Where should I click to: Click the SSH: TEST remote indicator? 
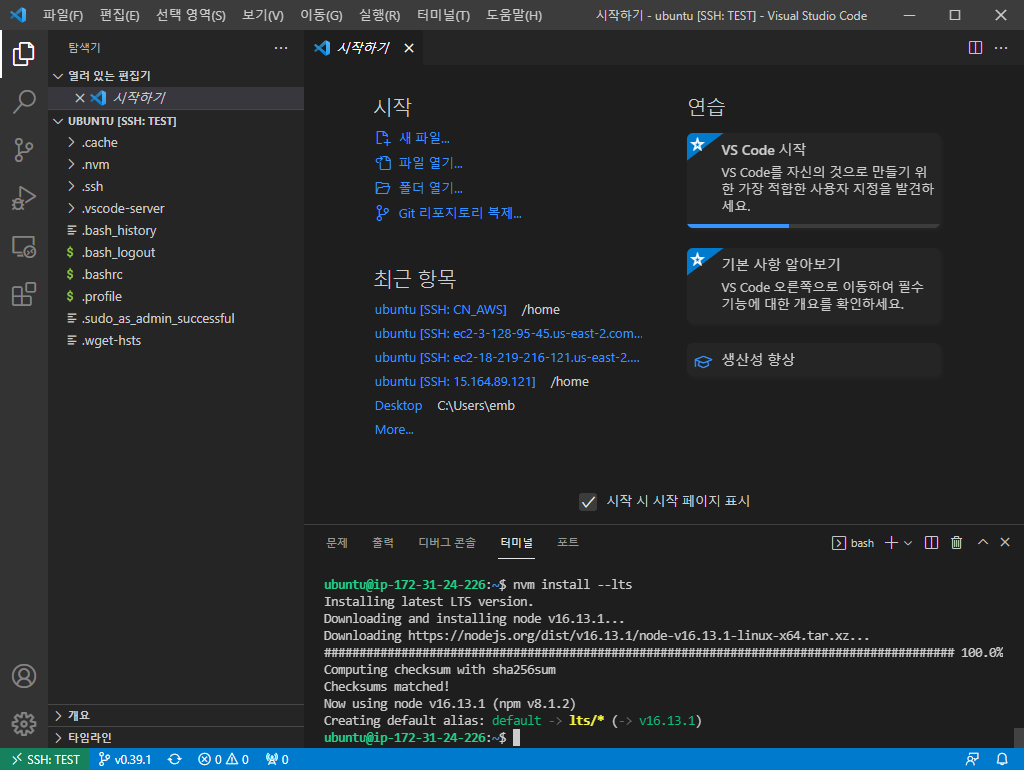coord(45,759)
